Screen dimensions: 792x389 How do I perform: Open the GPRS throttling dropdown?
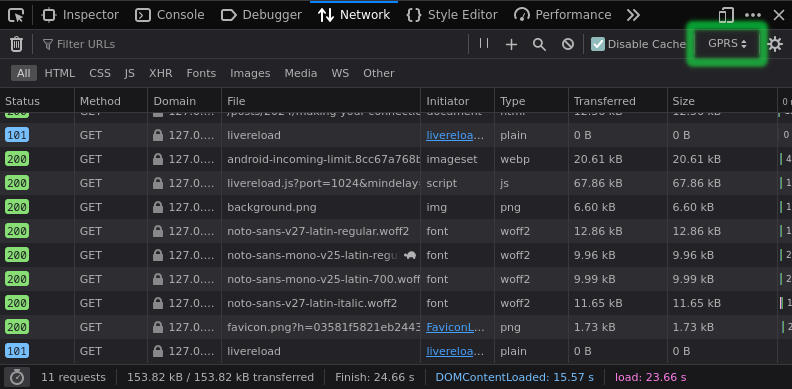point(727,43)
